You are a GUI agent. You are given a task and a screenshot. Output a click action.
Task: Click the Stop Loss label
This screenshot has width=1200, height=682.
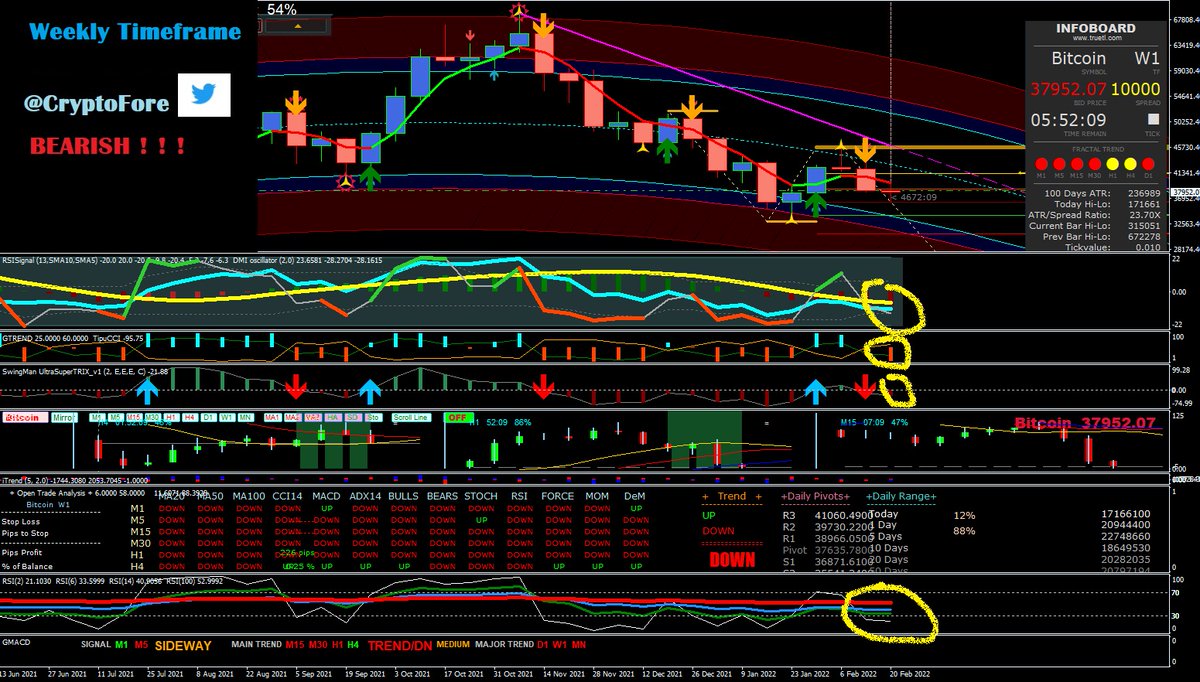coord(22,521)
